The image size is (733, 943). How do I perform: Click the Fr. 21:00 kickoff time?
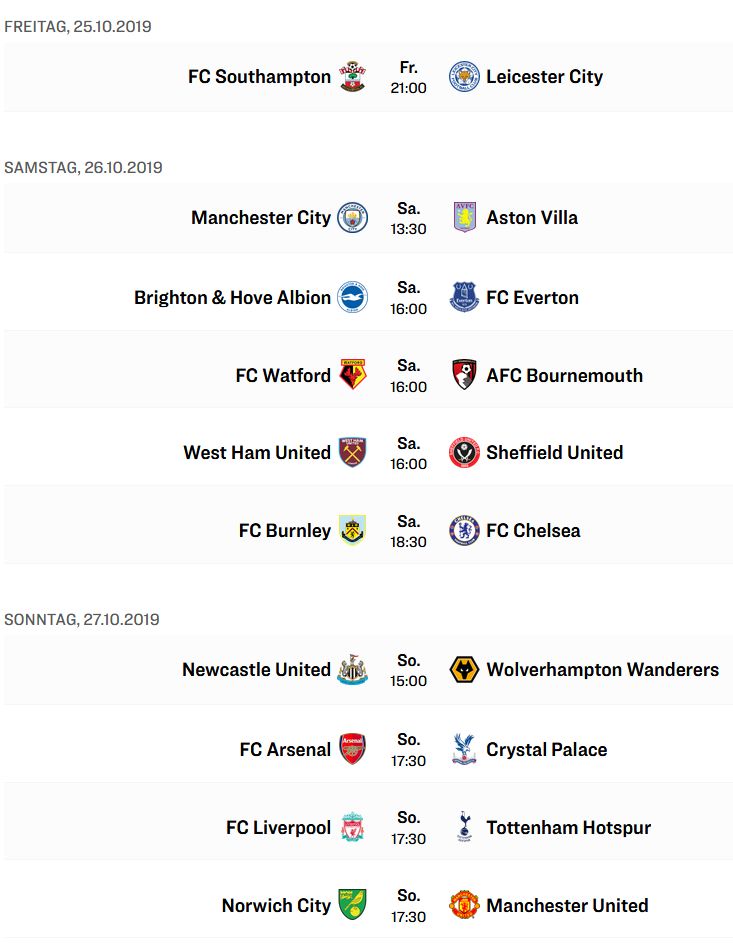coord(408,77)
